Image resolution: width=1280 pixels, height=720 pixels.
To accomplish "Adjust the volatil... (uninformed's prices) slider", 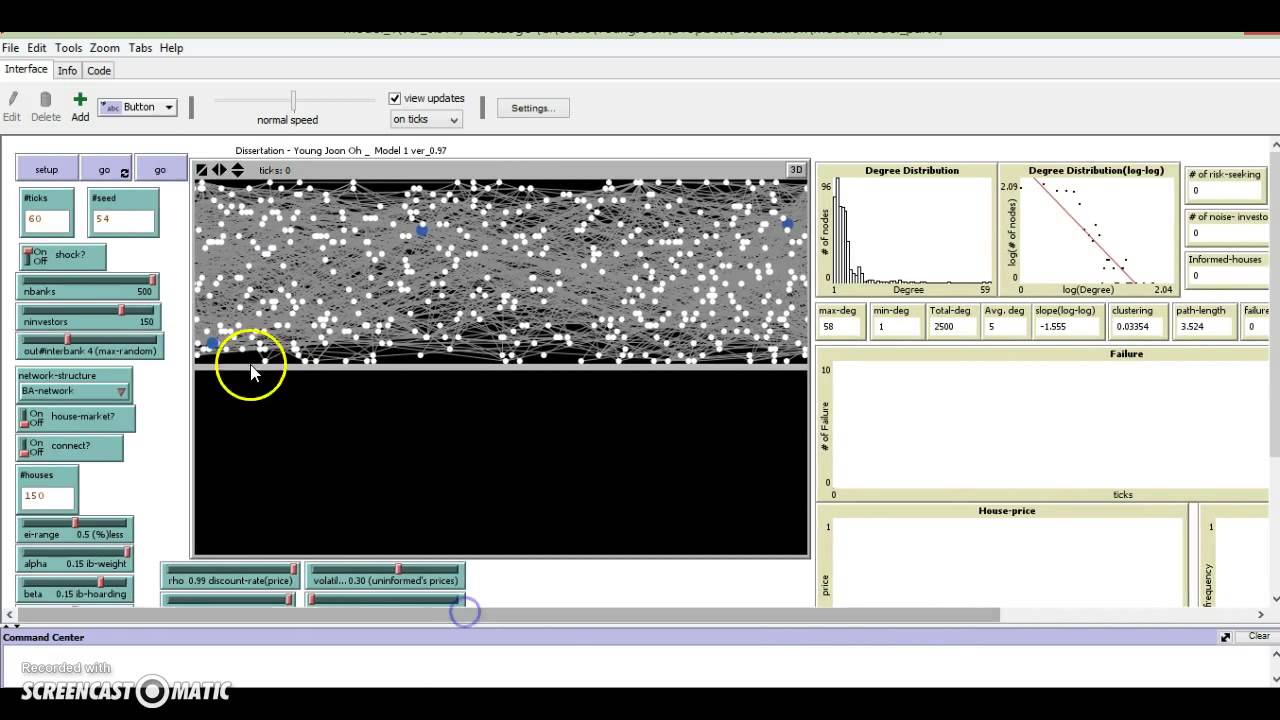I will 384,575.
